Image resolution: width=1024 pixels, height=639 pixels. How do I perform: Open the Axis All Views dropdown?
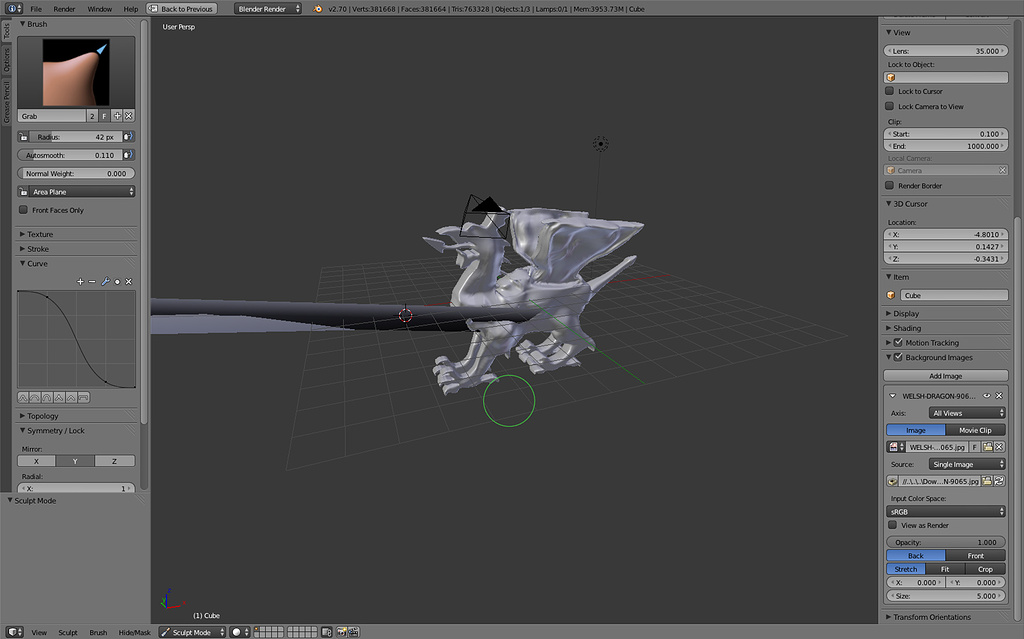pos(967,413)
